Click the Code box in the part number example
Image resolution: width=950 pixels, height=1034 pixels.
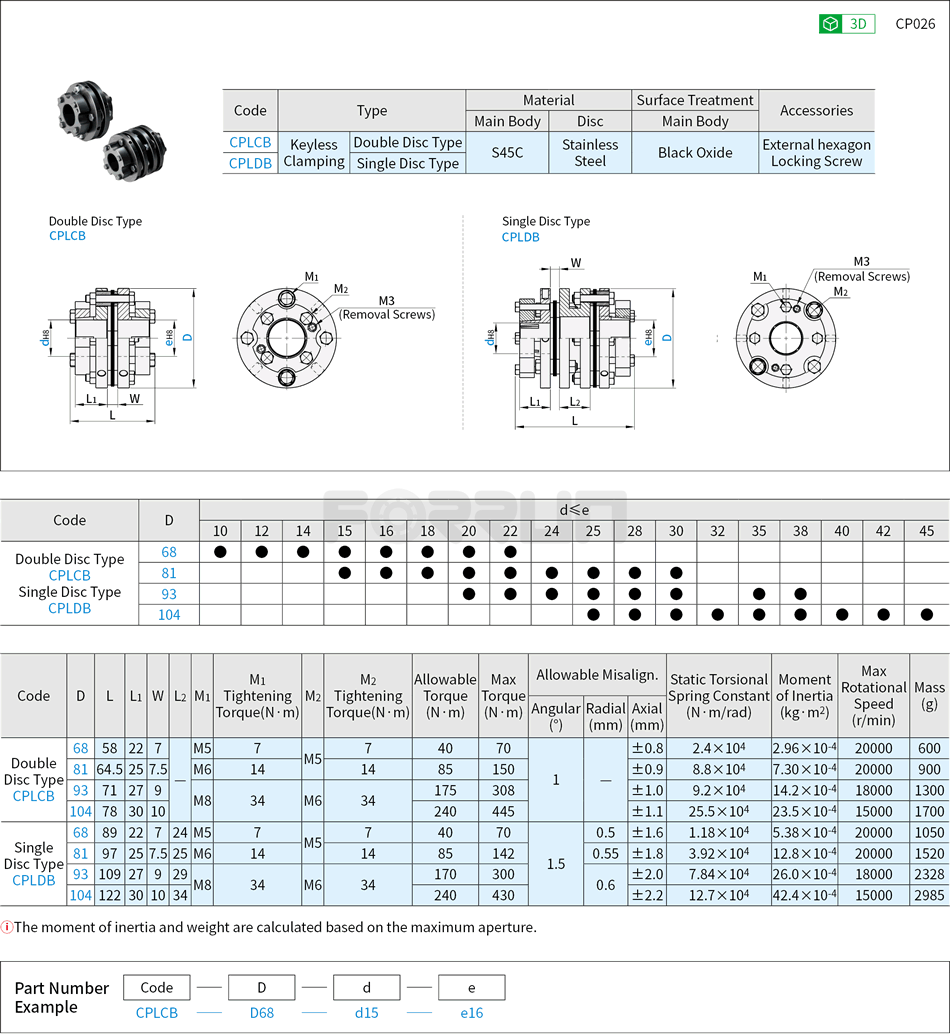[157, 988]
